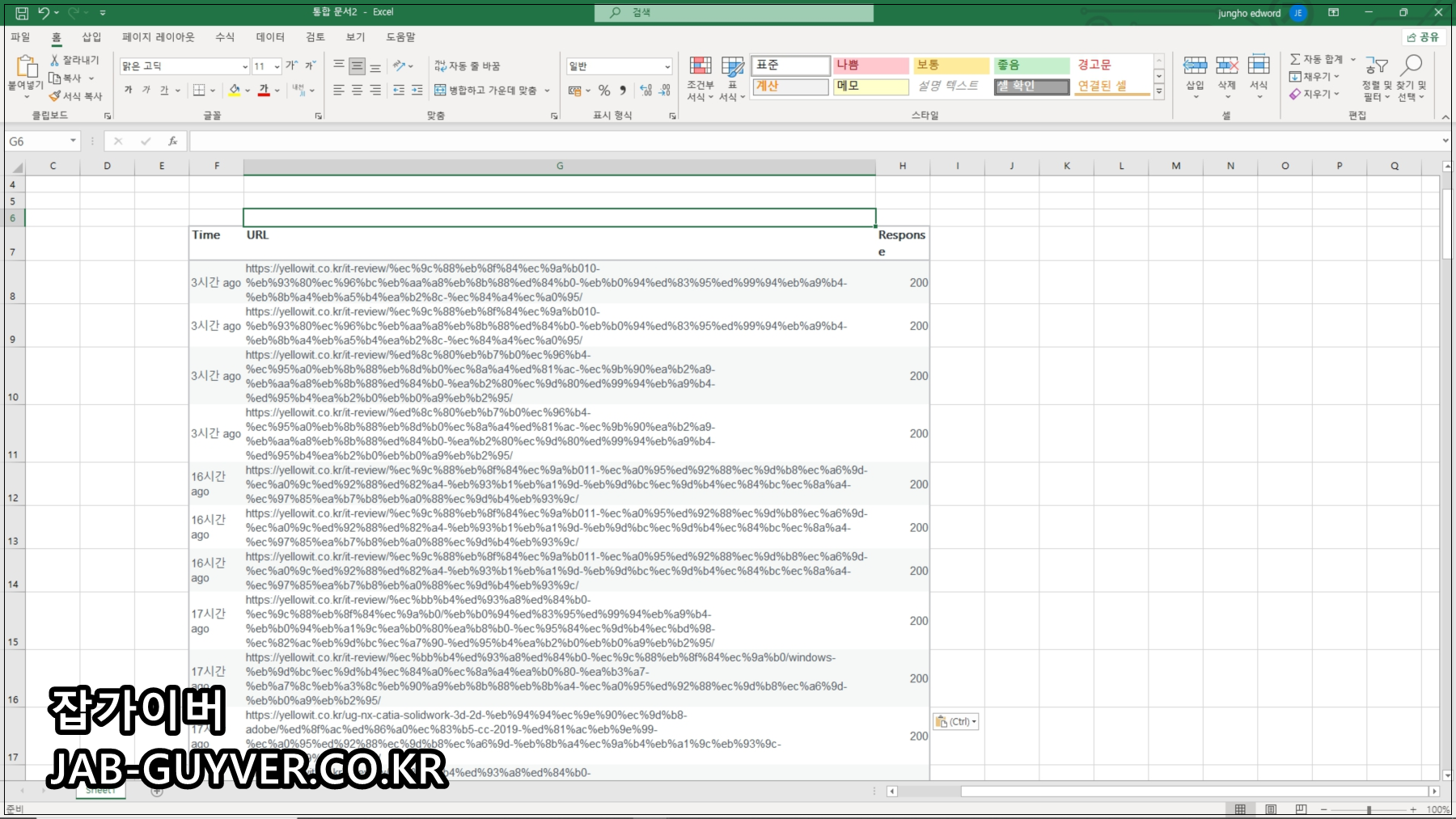Apply percent style icon
The image size is (1456, 819).
pos(604,91)
